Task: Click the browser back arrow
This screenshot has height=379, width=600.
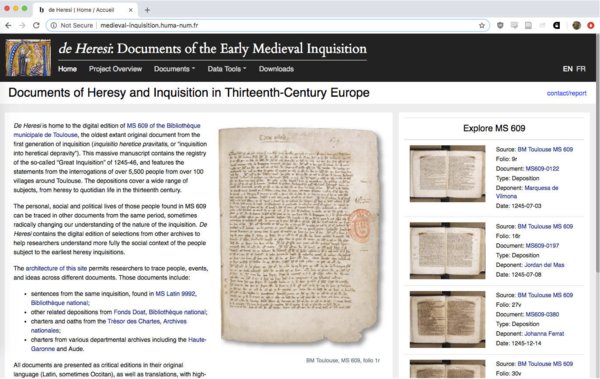Action: [8, 25]
